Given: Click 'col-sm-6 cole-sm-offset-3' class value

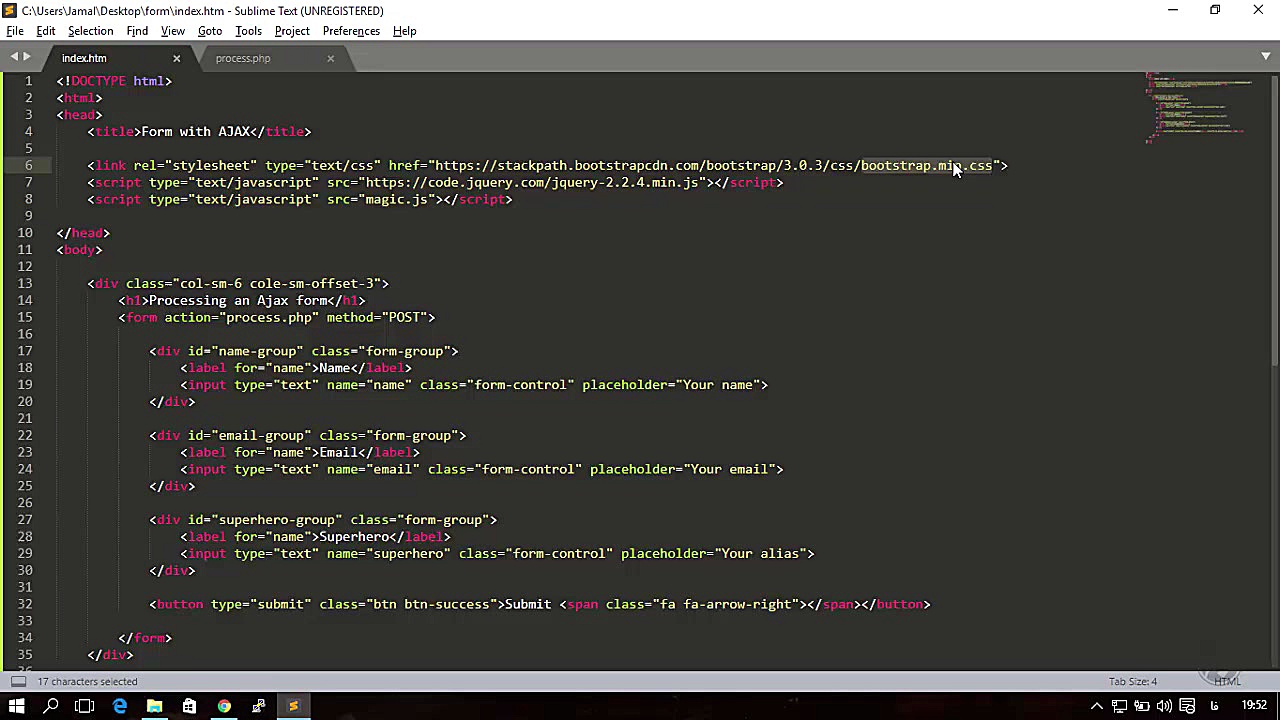Looking at the screenshot, I should pyautogui.click(x=276, y=283).
